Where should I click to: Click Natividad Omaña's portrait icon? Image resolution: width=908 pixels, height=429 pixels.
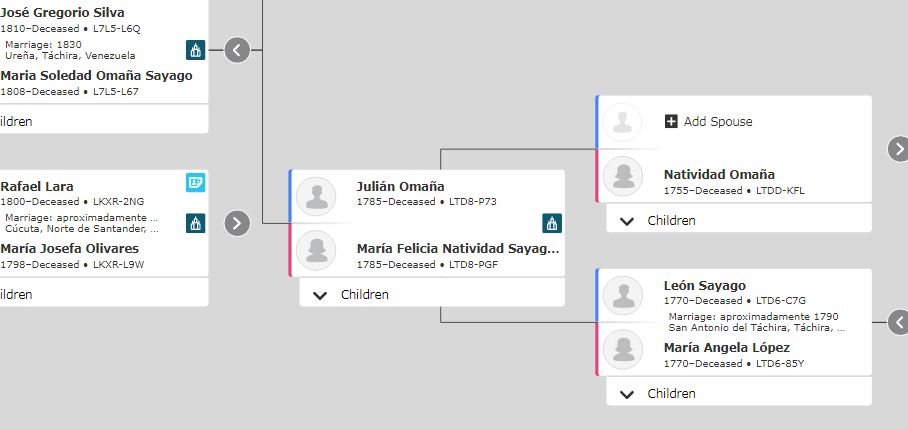pos(623,176)
